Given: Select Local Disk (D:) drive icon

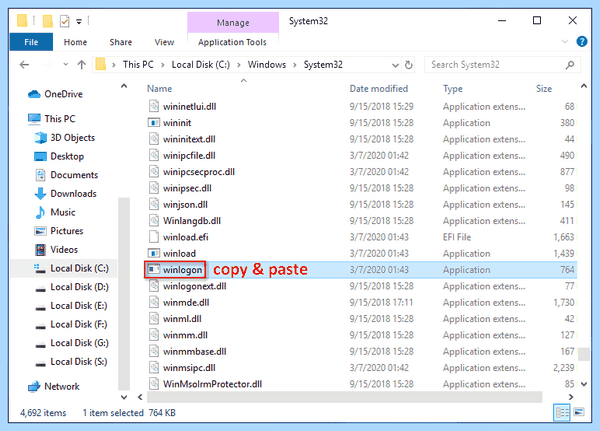Looking at the screenshot, I should (40, 289).
